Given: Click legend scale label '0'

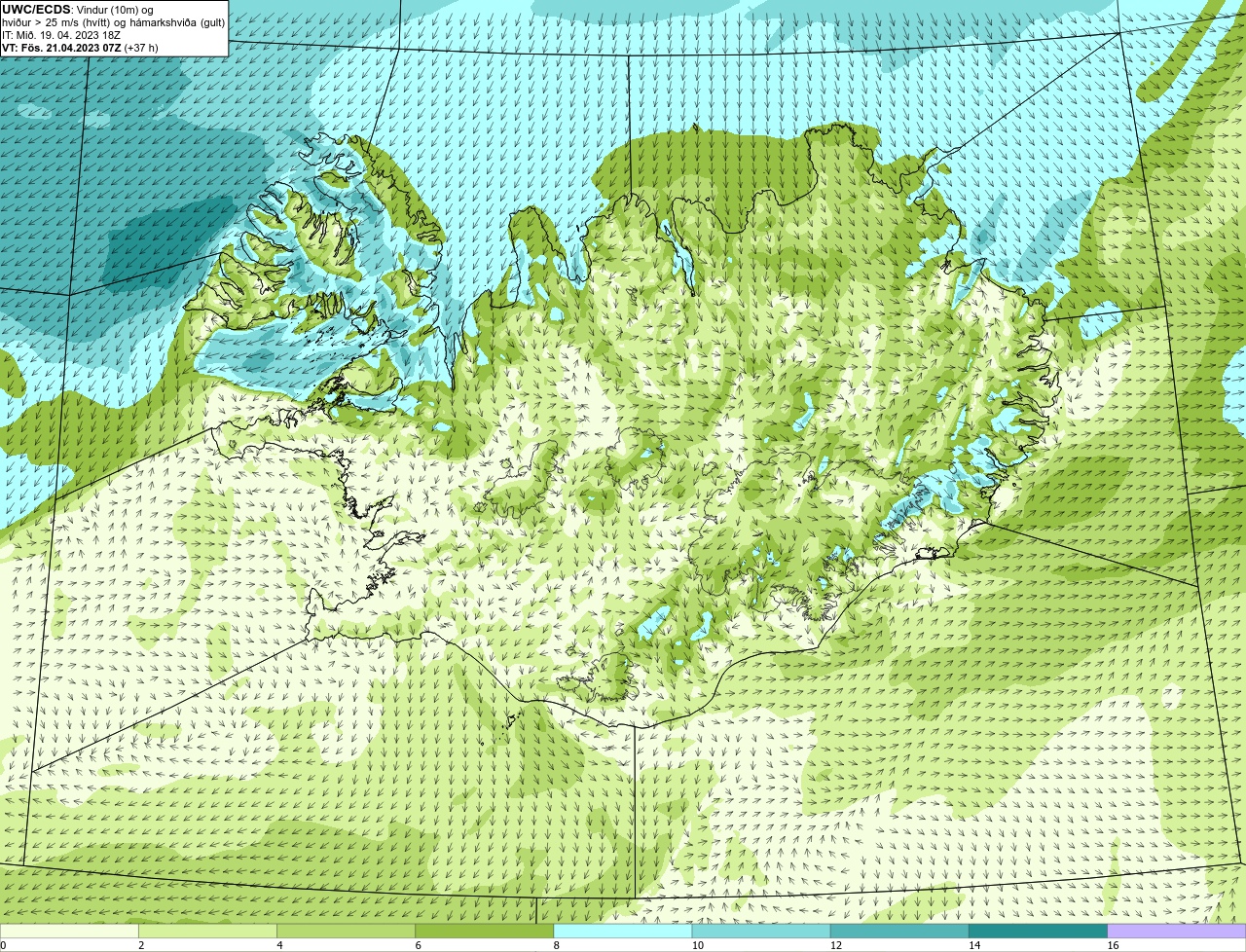Looking at the screenshot, I should pos(3,945).
